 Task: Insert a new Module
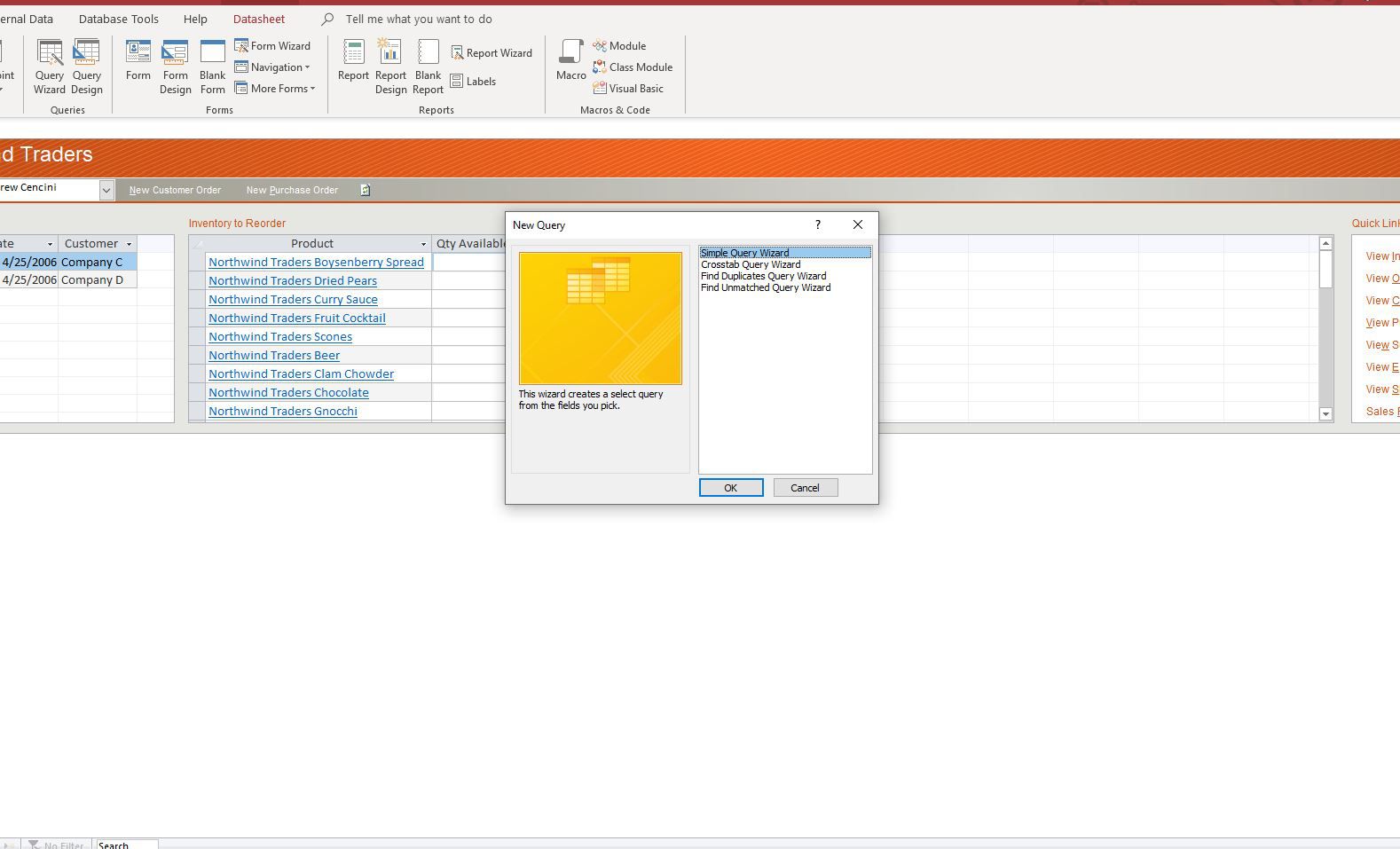point(619,45)
